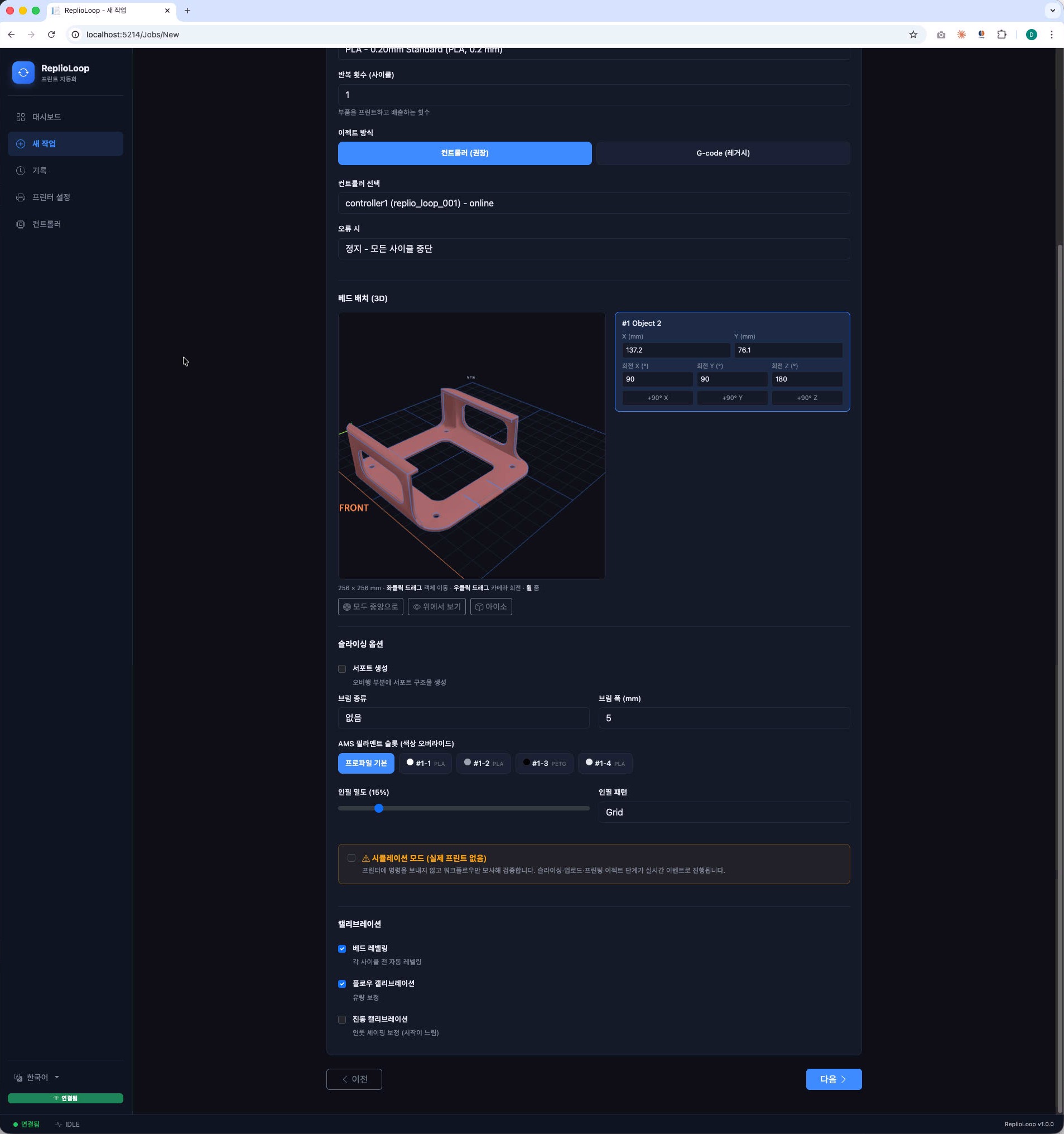The width and height of the screenshot is (1064, 1134).
Task: Select AMS slot #1-3 PETG
Action: click(x=544, y=763)
